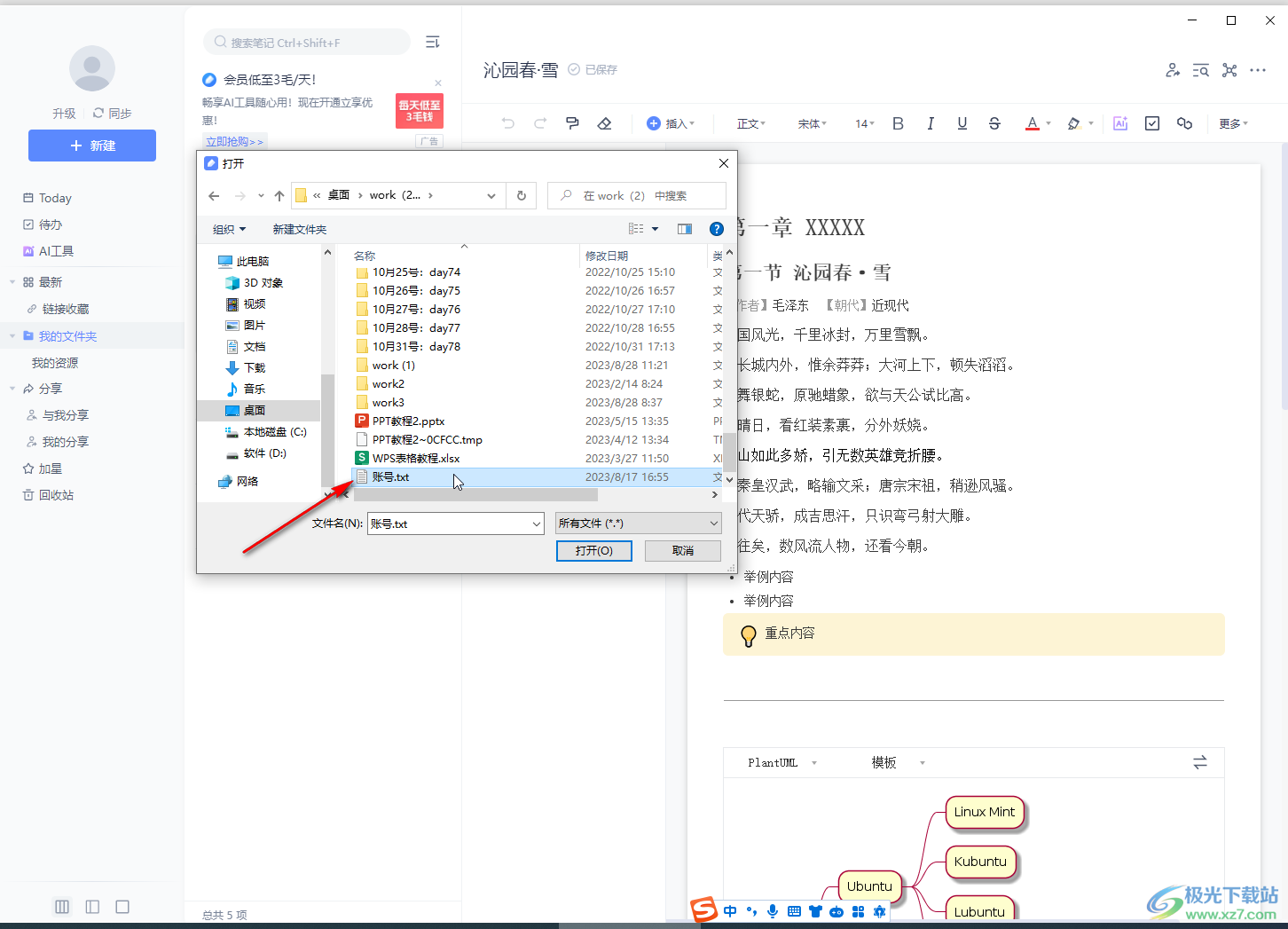This screenshot has height=929, width=1288.
Task: Open the file type filter dropdown
Action: click(638, 524)
